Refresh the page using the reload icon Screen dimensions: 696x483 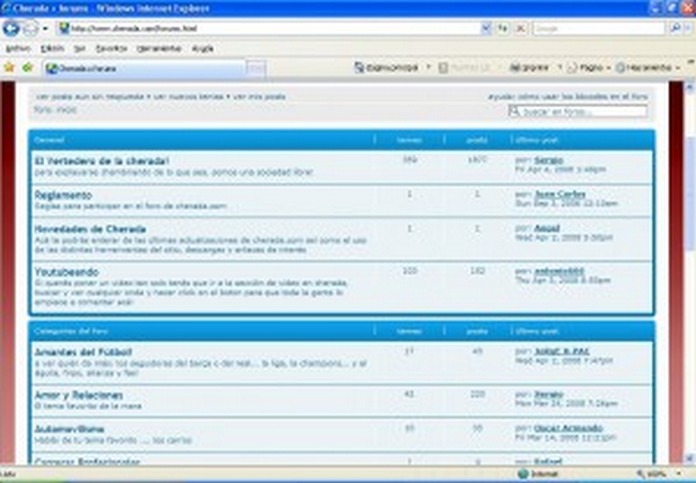pyautogui.click(x=503, y=28)
